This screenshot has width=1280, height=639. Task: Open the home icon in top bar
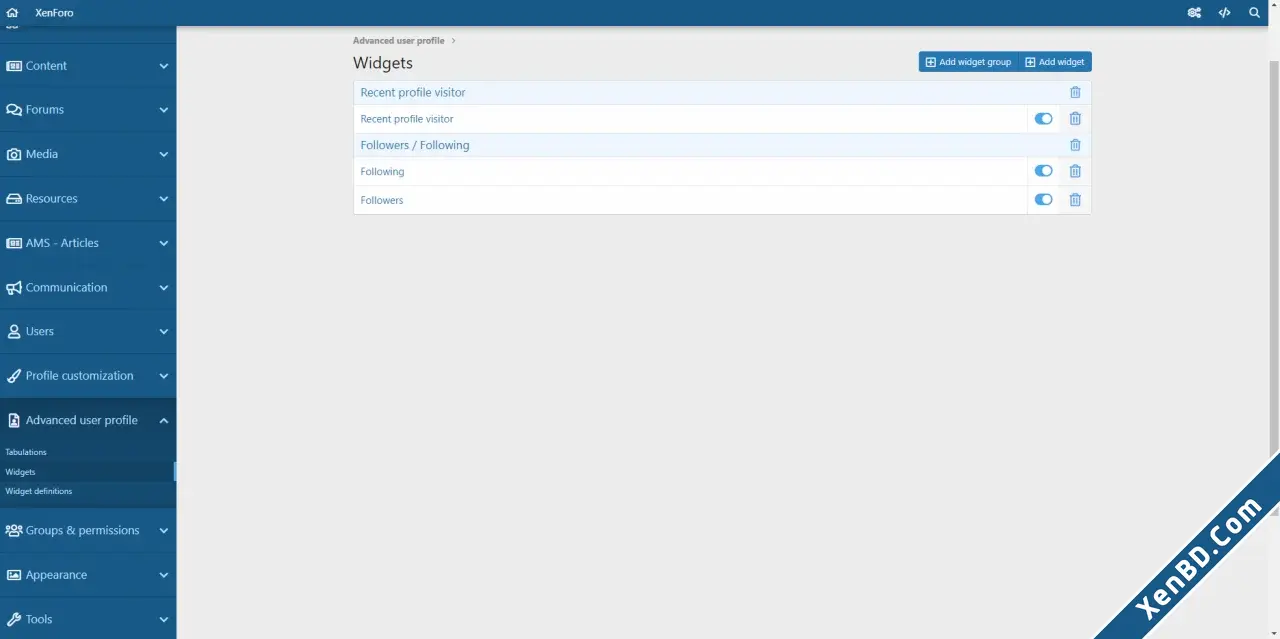coord(12,13)
